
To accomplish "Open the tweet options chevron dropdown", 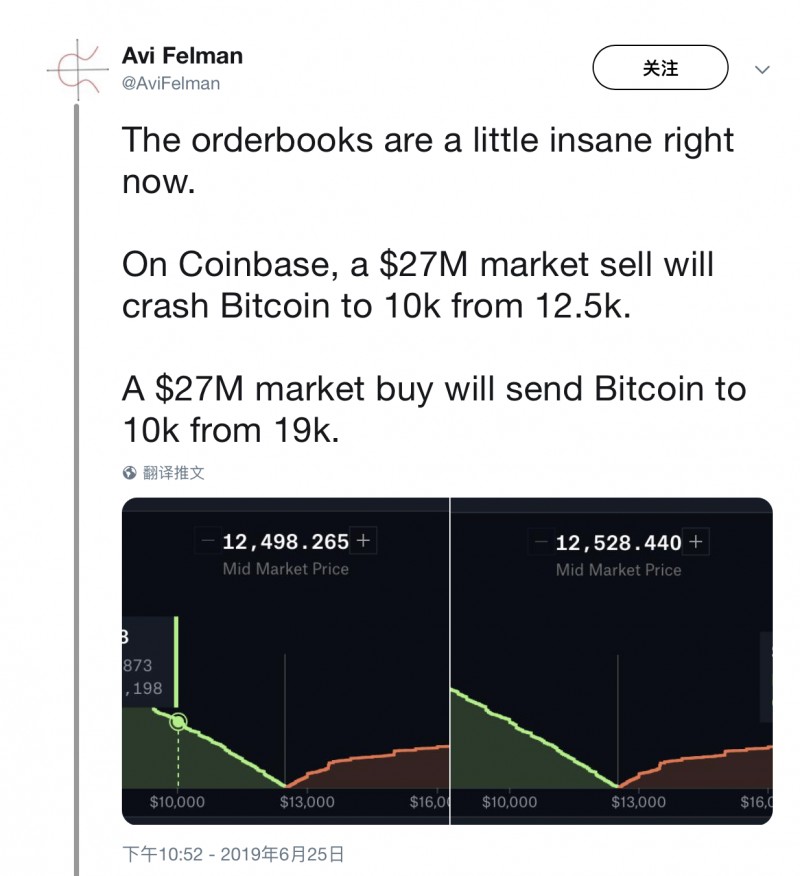I will coord(763,70).
